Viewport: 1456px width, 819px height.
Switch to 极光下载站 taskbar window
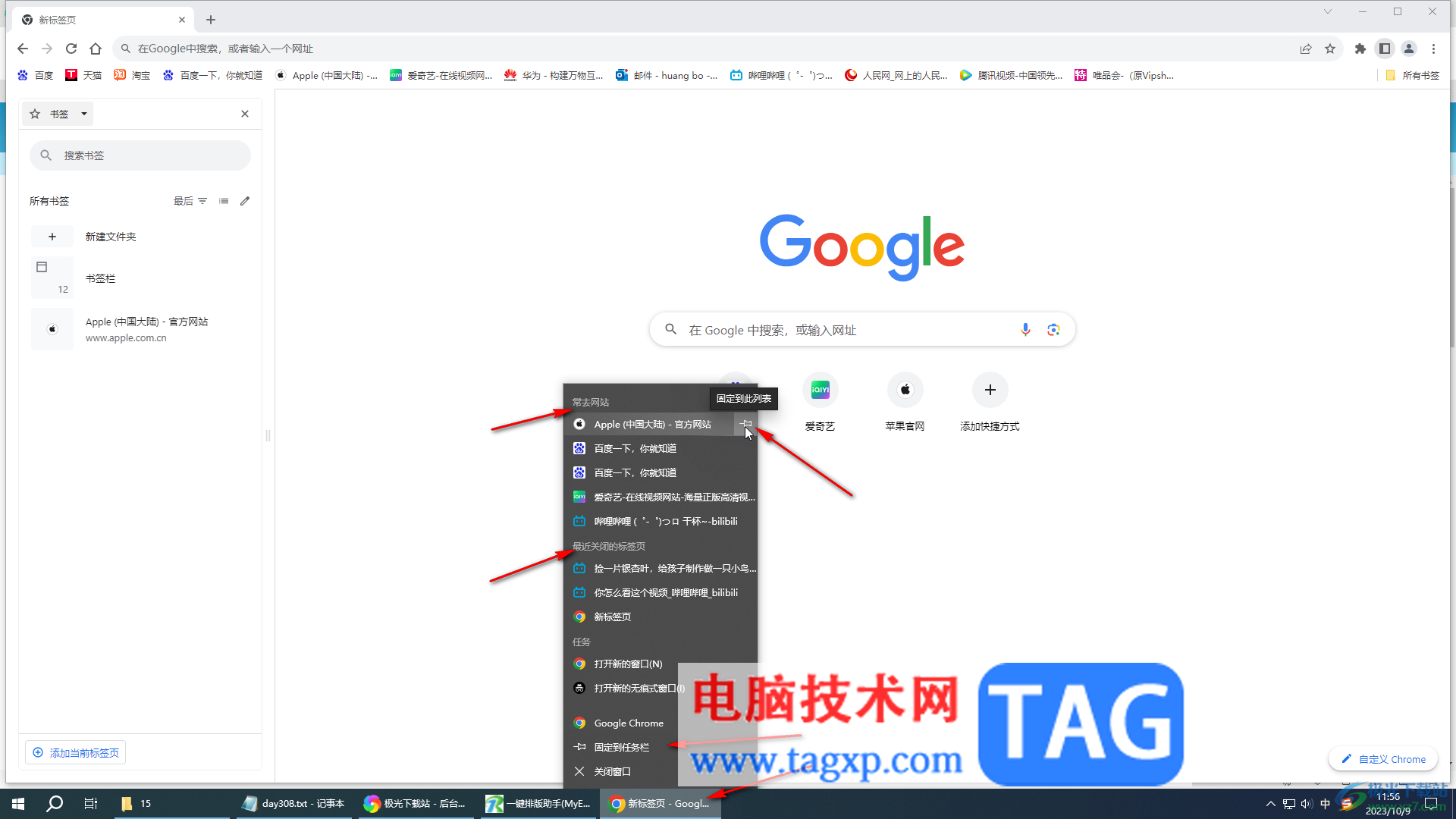(x=416, y=804)
